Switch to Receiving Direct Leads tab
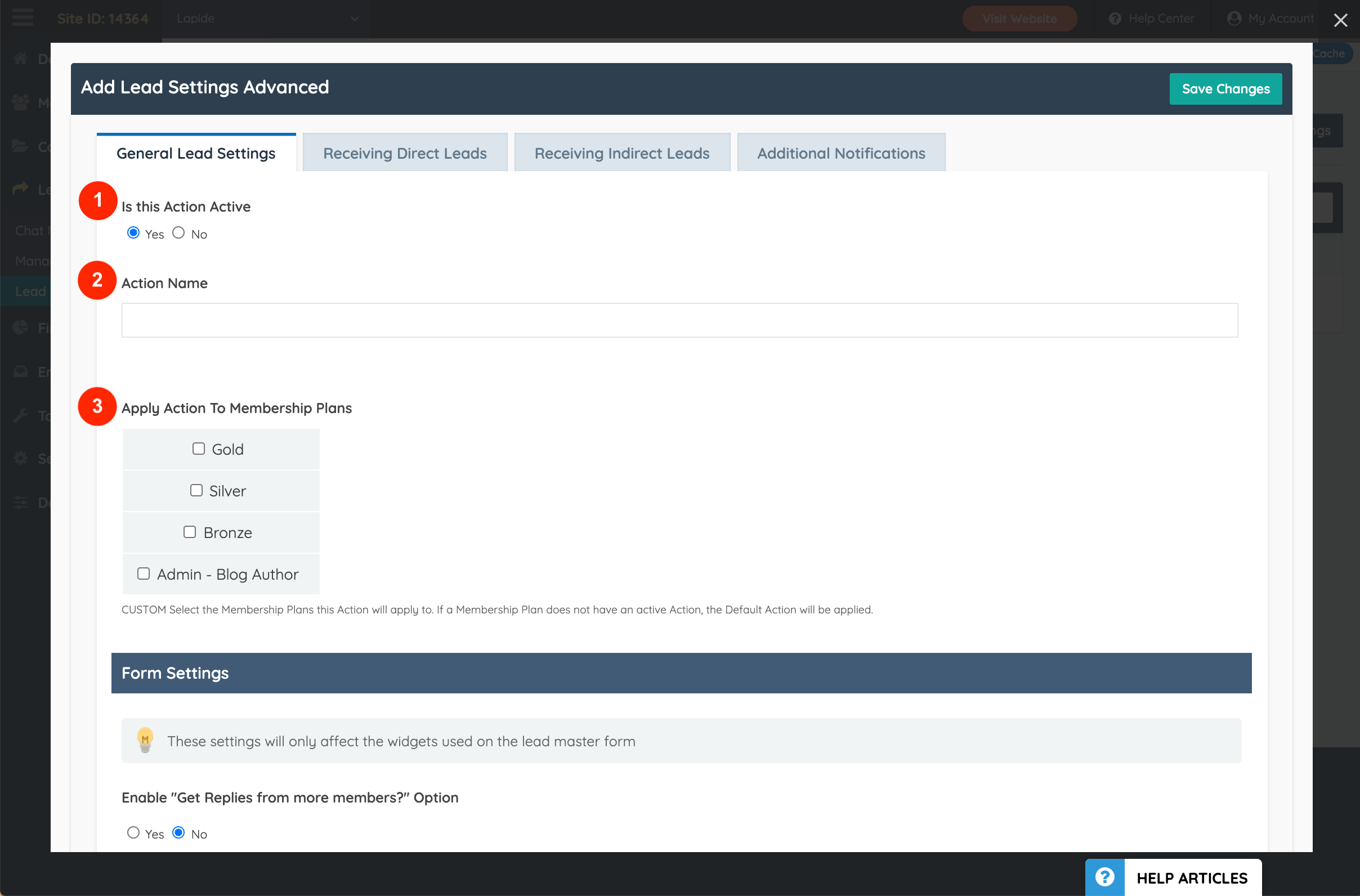Viewport: 1360px width, 896px height. coord(405,153)
